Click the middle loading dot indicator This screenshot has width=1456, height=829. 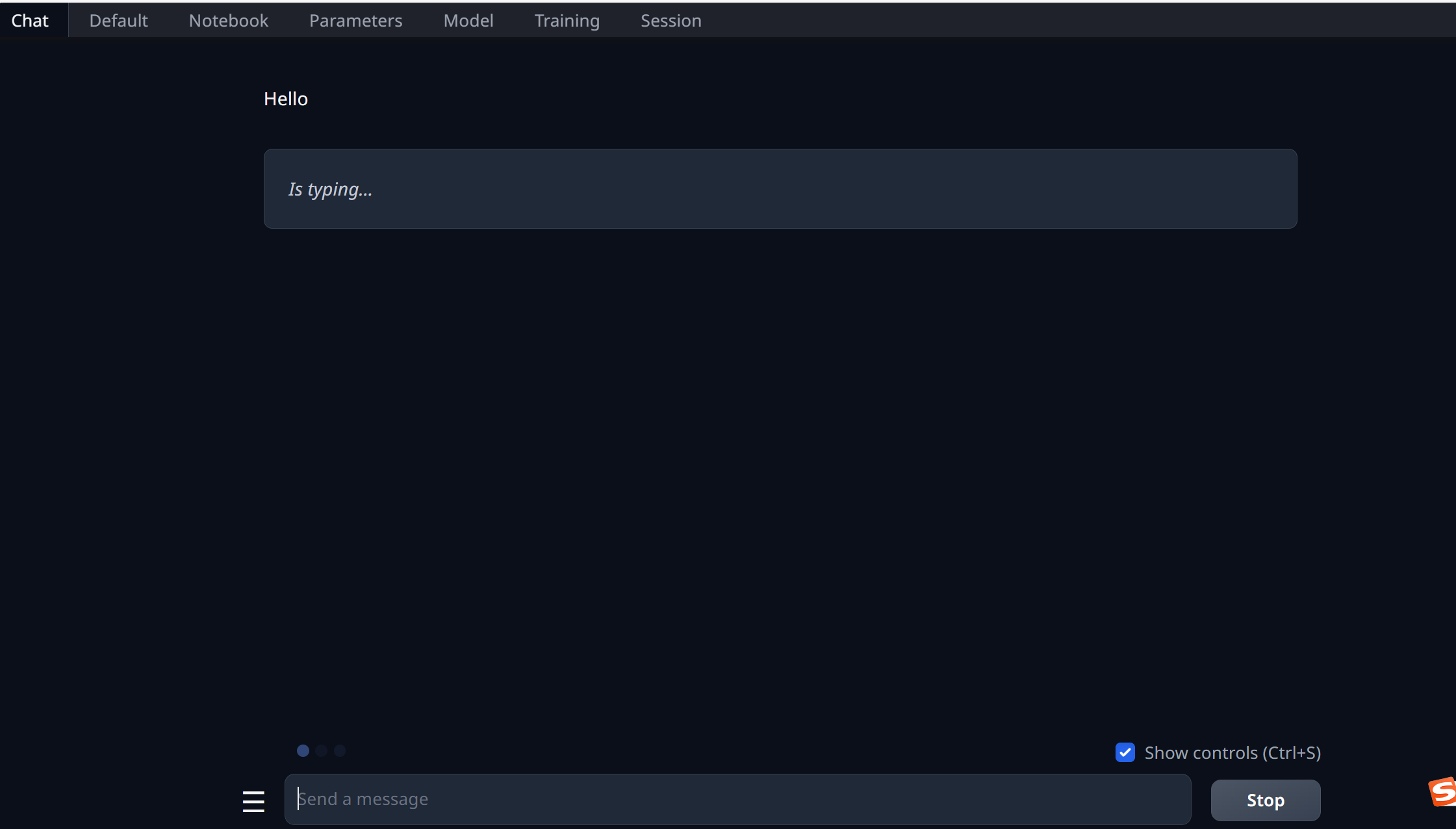point(321,751)
